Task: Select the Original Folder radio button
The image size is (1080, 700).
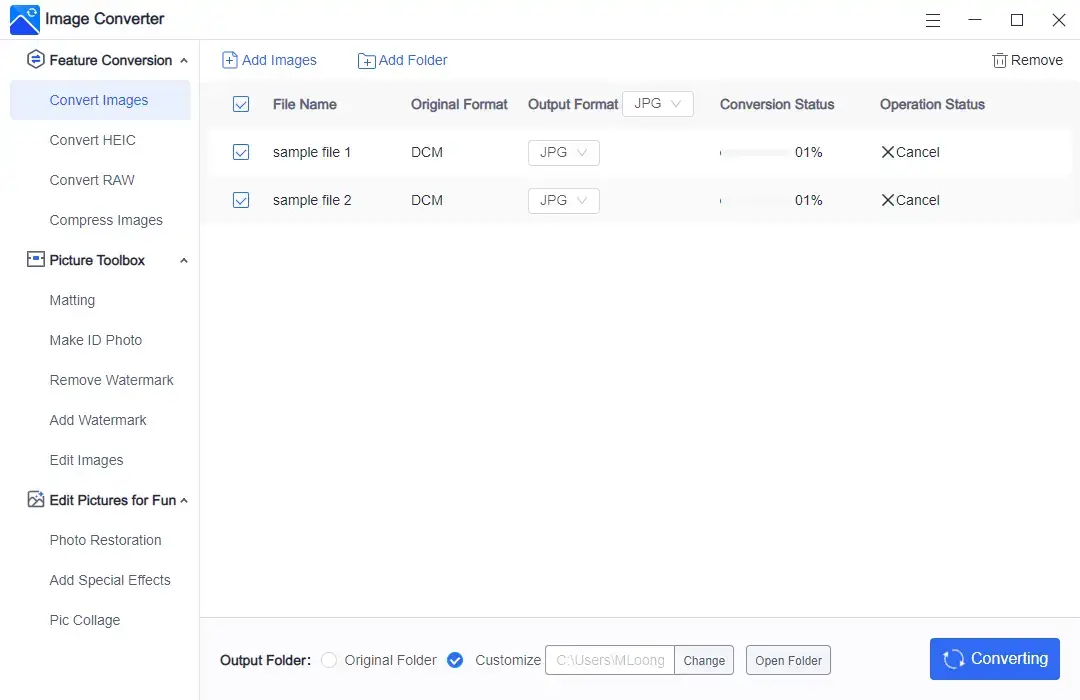Action: pyautogui.click(x=329, y=660)
